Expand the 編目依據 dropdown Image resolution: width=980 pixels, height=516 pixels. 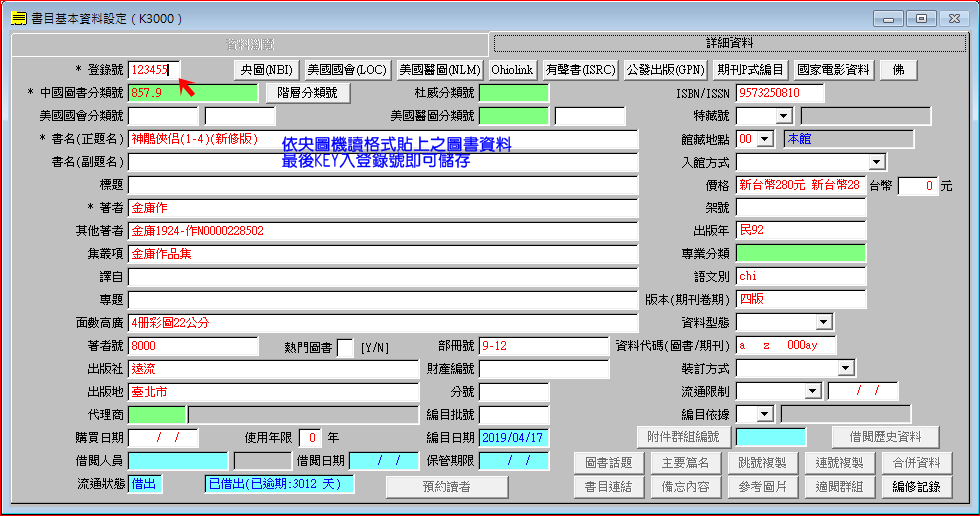point(764,414)
